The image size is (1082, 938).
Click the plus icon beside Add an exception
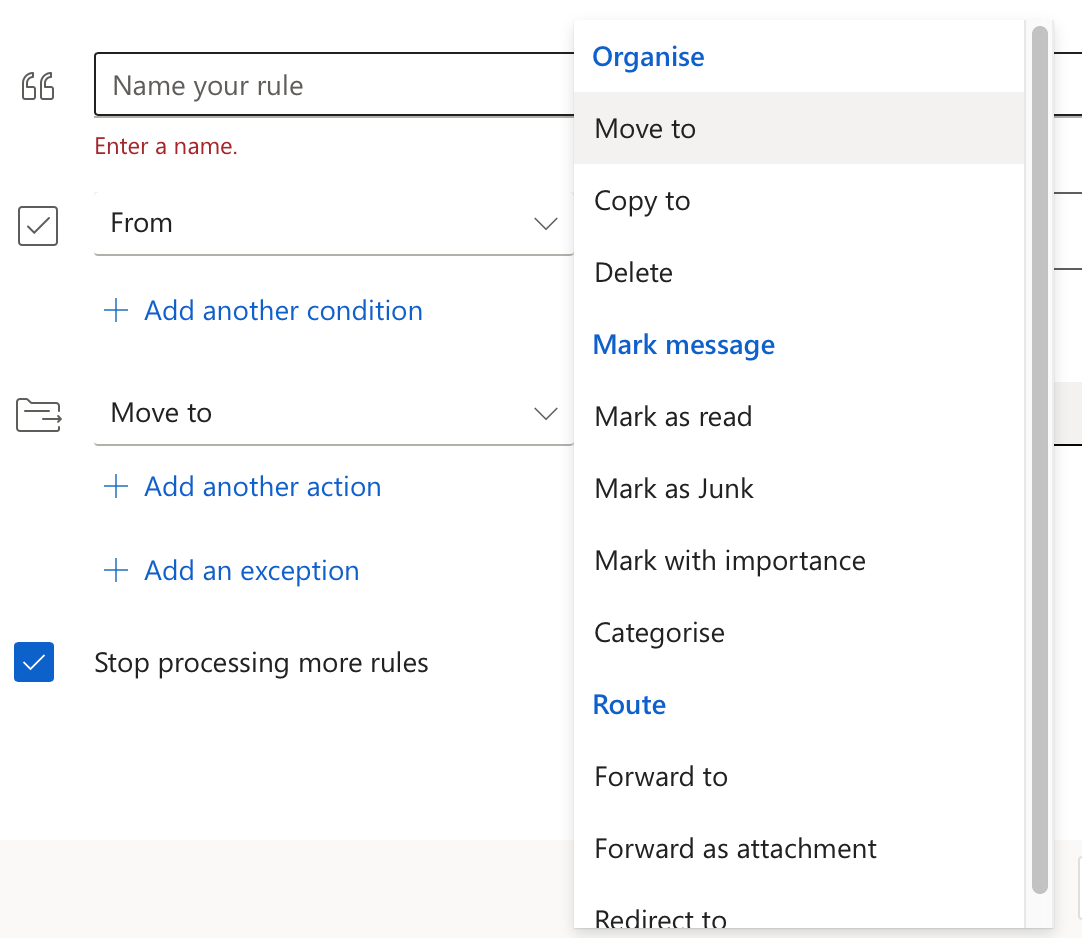coord(116,571)
